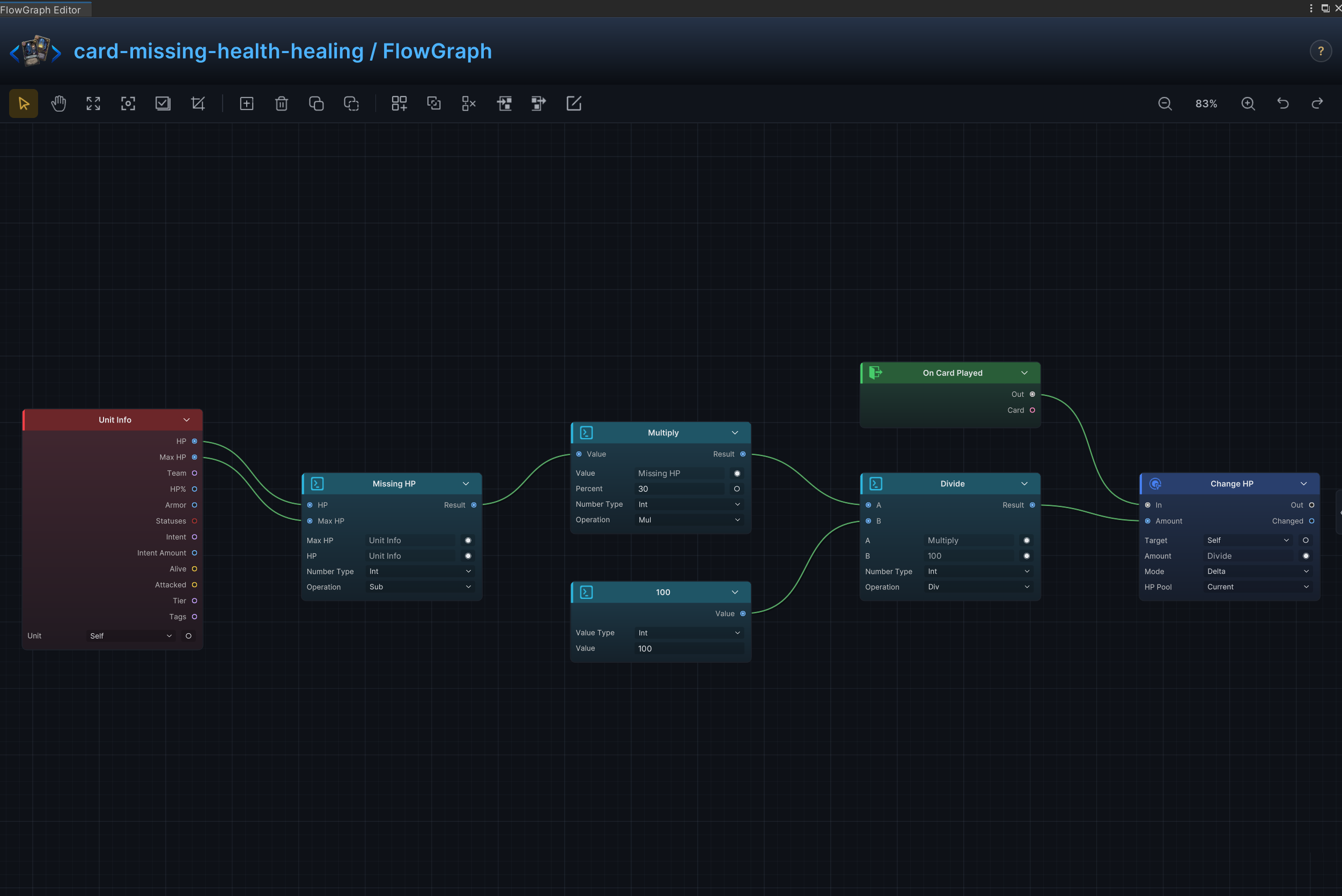Image resolution: width=1342 pixels, height=896 pixels.
Task: Click the add node plus-box icon
Action: tap(246, 103)
